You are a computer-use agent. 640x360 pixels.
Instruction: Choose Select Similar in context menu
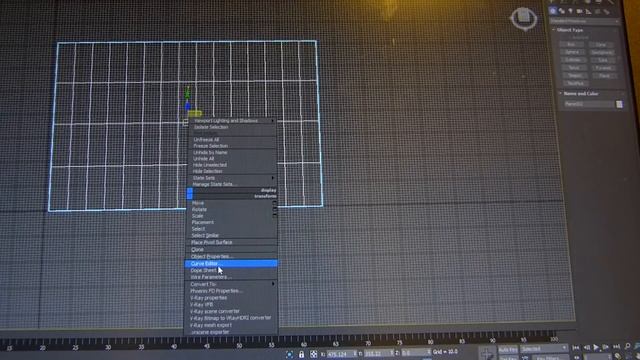[x=232, y=236]
